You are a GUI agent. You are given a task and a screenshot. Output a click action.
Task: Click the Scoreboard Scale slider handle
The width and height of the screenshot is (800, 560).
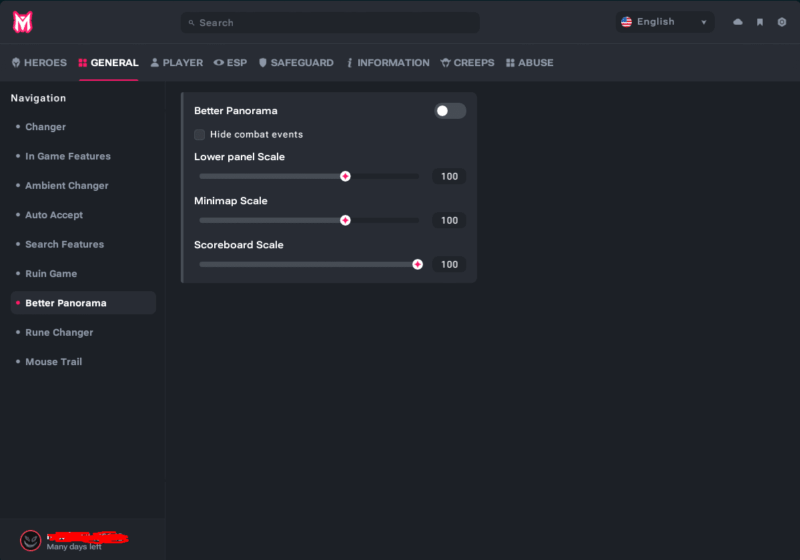pos(417,264)
